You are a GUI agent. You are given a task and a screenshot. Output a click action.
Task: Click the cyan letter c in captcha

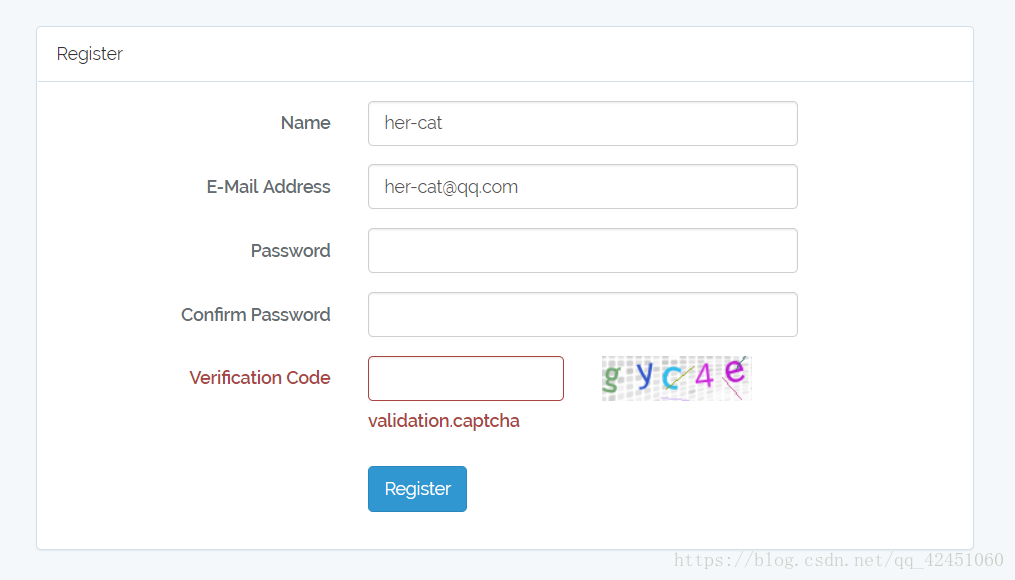672,377
